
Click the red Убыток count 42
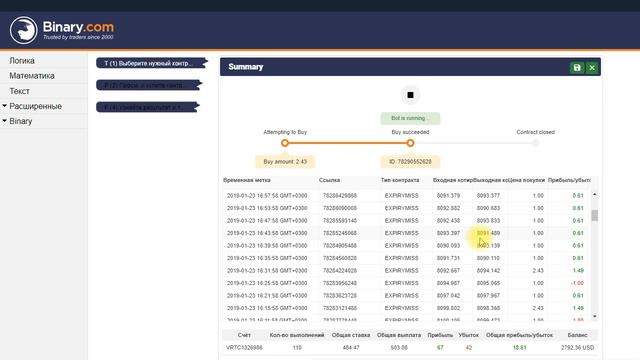[x=469, y=348]
